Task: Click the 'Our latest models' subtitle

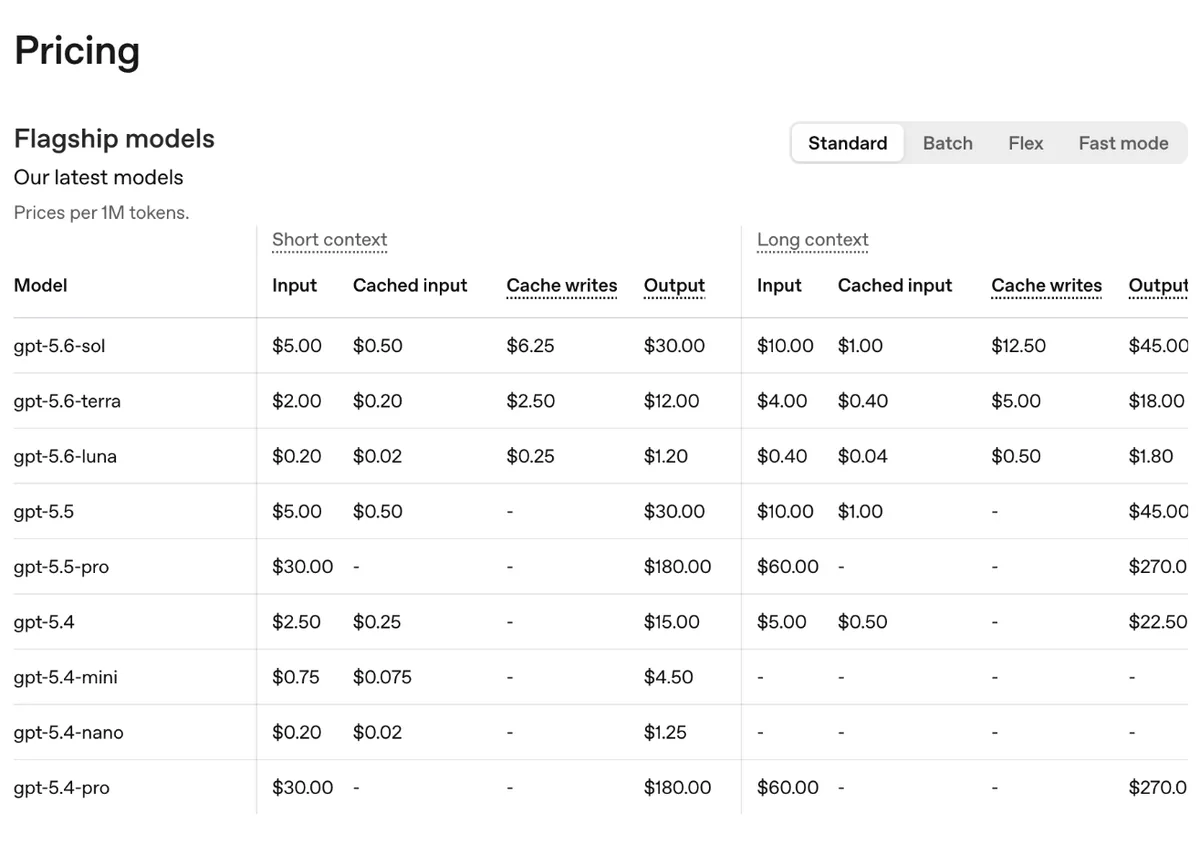Action: pyautogui.click(x=99, y=178)
